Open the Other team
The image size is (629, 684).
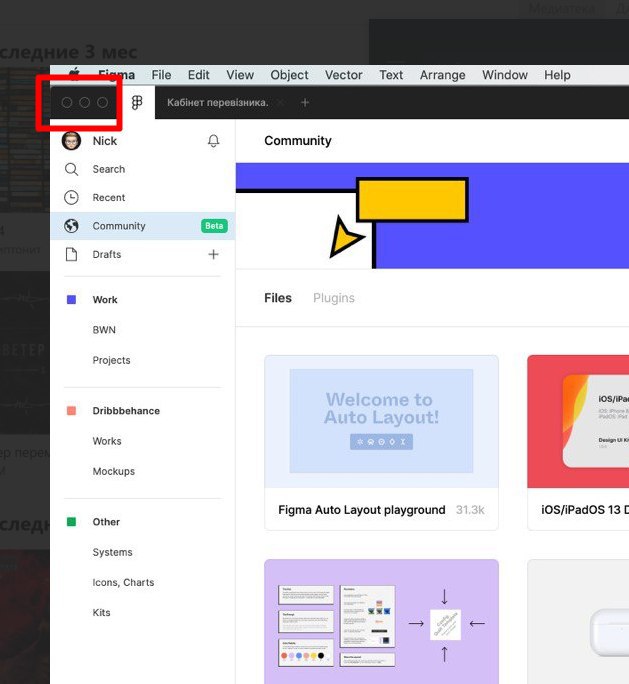(106, 522)
